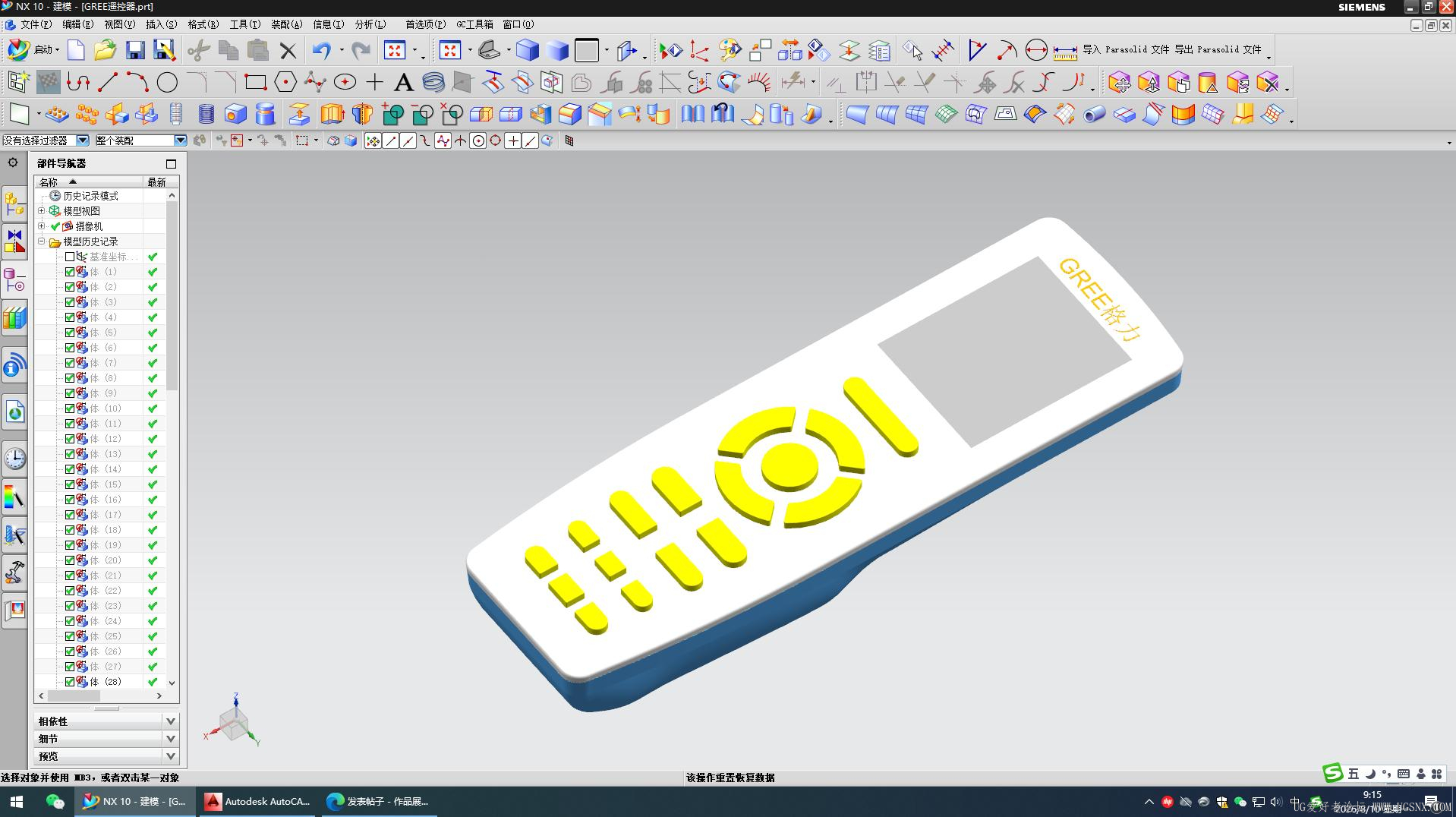1456x817 pixels.
Task: Open the Windows Start menu
Action: 17,801
